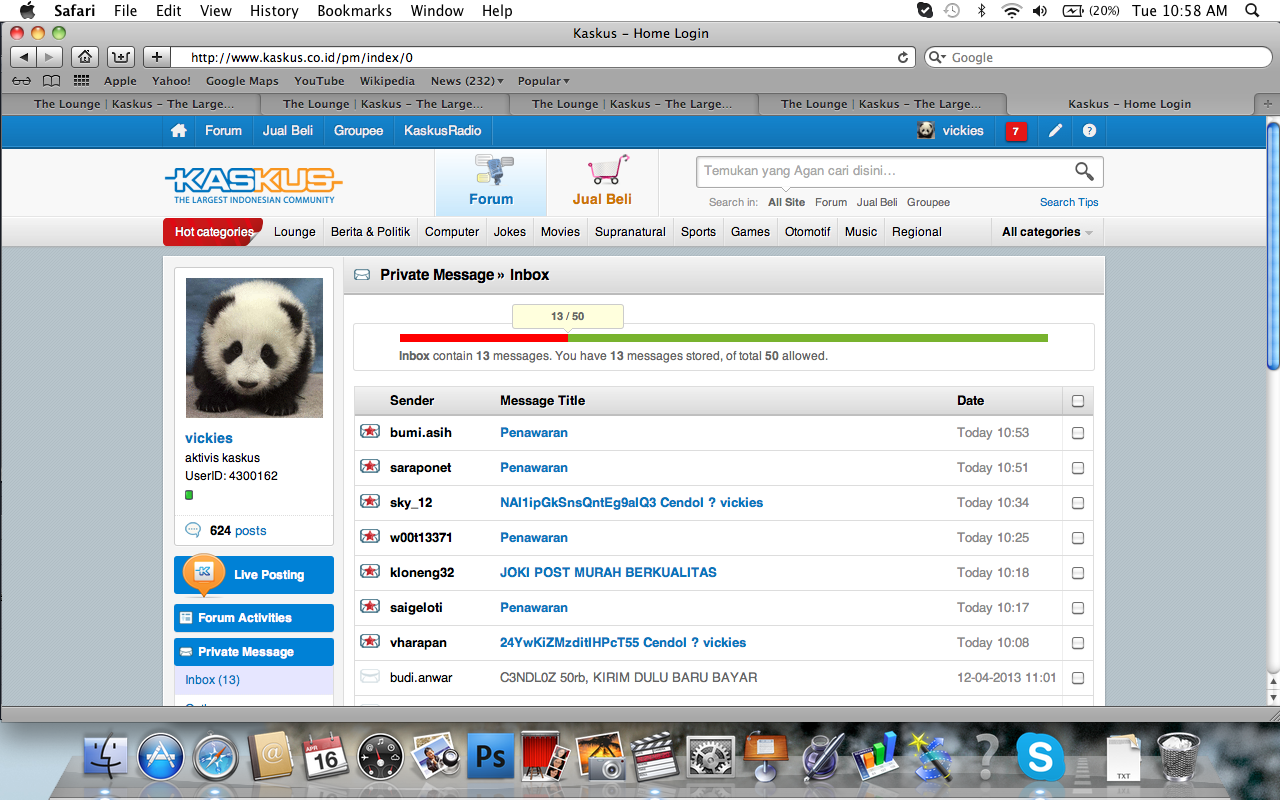The image size is (1280, 800).
Task: Click the inbox storage usage bar
Action: click(x=723, y=338)
